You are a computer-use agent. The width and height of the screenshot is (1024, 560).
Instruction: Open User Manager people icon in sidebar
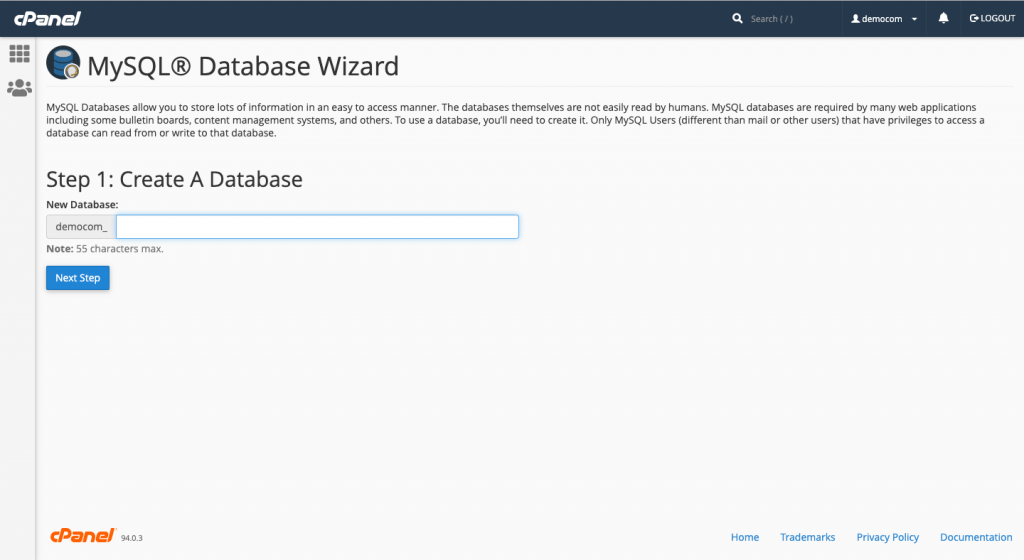tap(19, 87)
